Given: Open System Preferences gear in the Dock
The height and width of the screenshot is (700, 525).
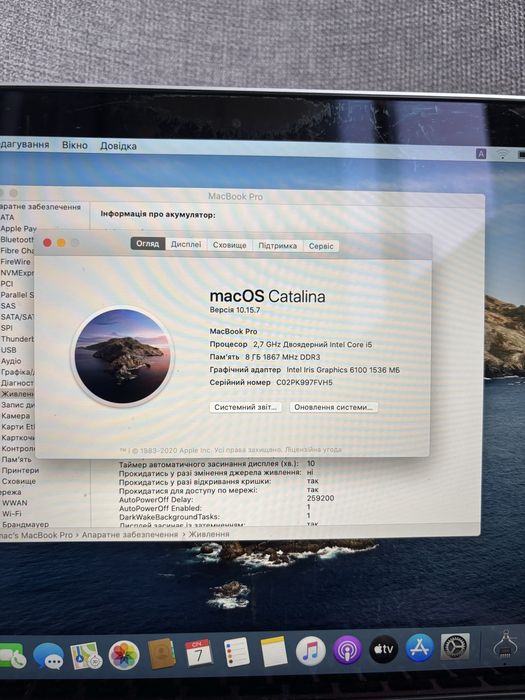Looking at the screenshot, I should [x=455, y=646].
